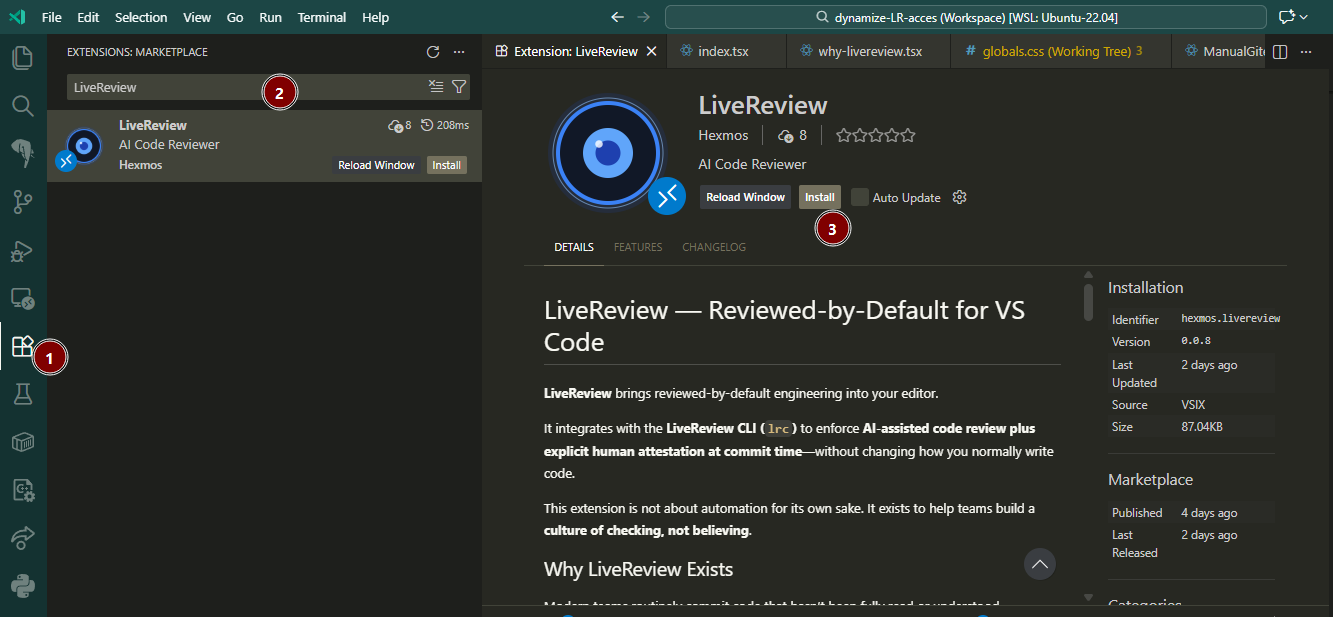This screenshot has width=1333, height=617.
Task: Select the FEATURES tab
Action: point(638,247)
